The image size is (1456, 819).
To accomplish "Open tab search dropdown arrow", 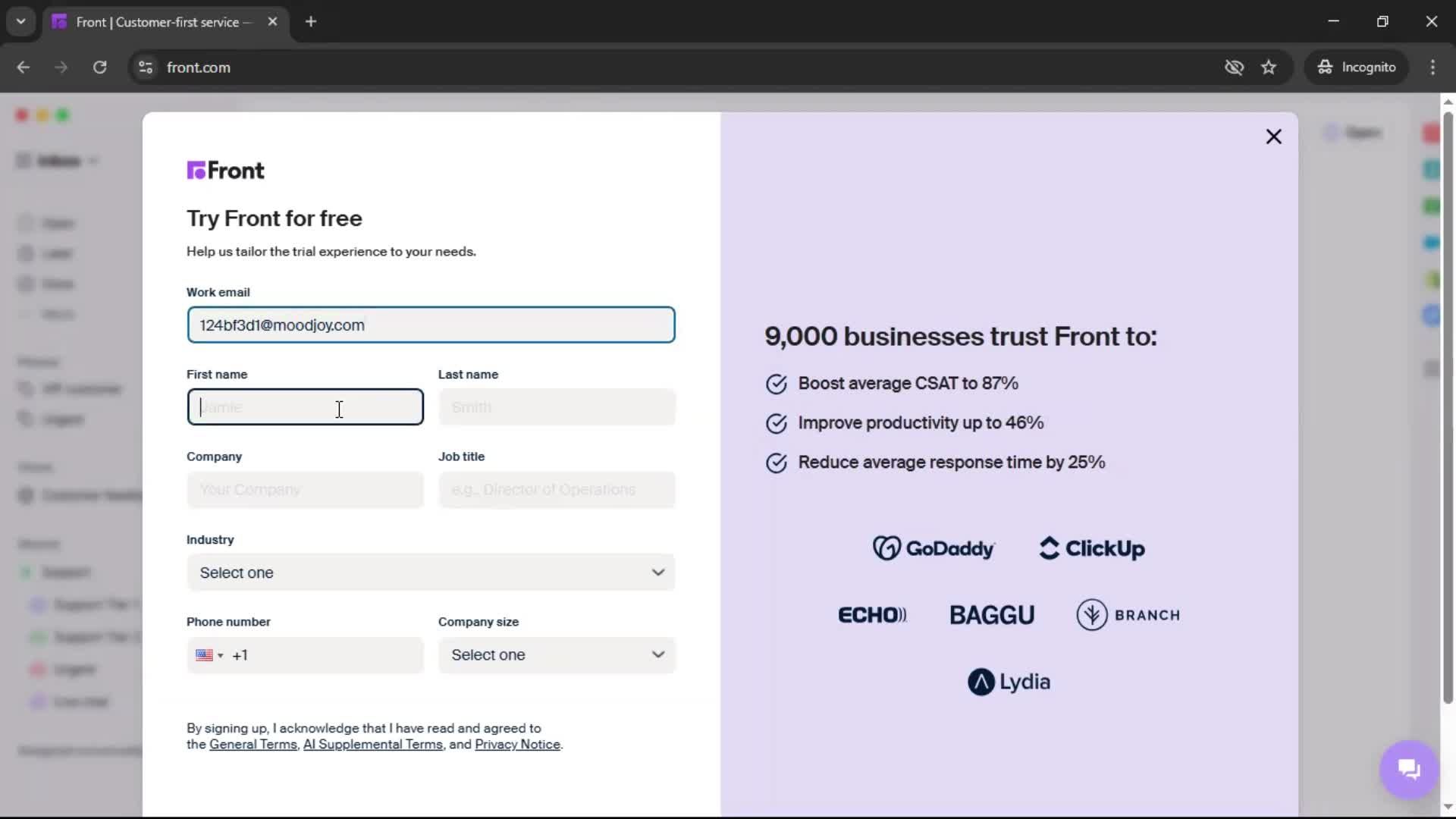I will (20, 21).
